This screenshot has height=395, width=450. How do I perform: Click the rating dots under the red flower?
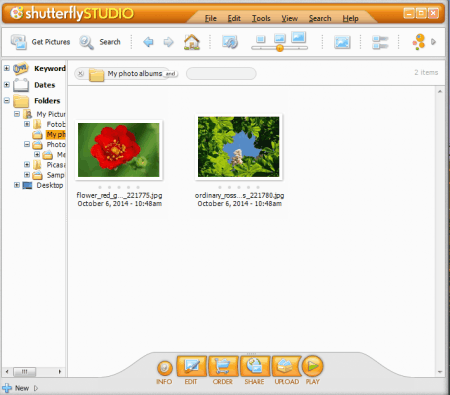tap(119, 187)
